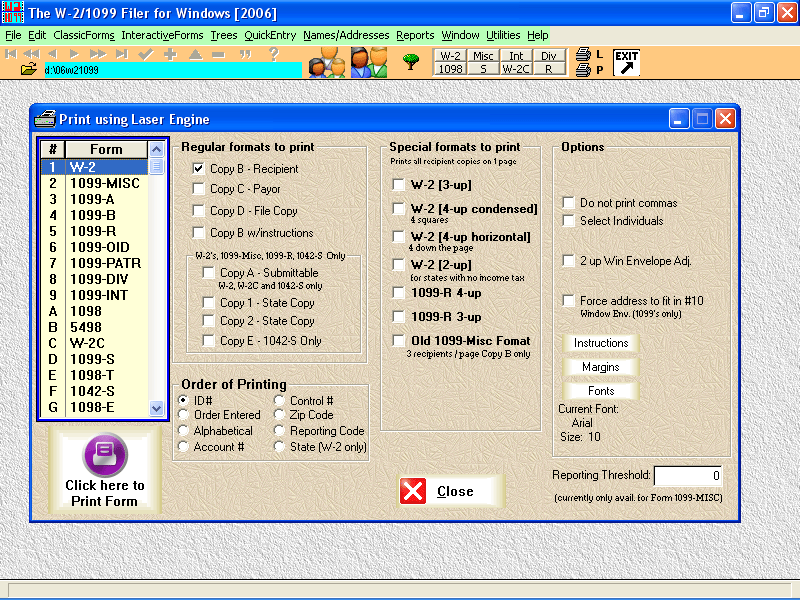The height and width of the screenshot is (600, 800).
Task: Click the checkmark toolbar icon
Action: pos(146,54)
